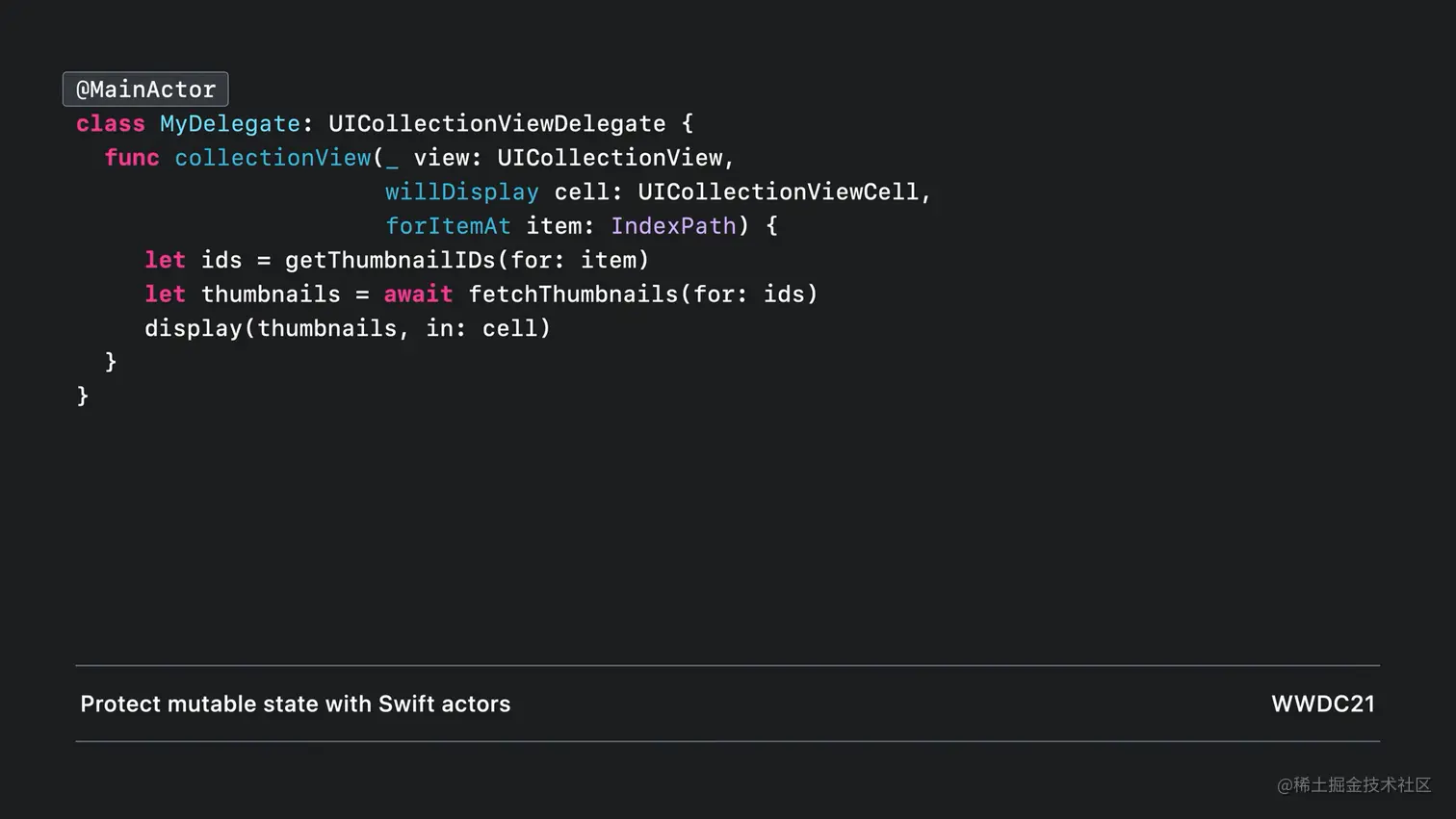1456x819 pixels.
Task: Click the thumbnails variable name
Action: 271,294
